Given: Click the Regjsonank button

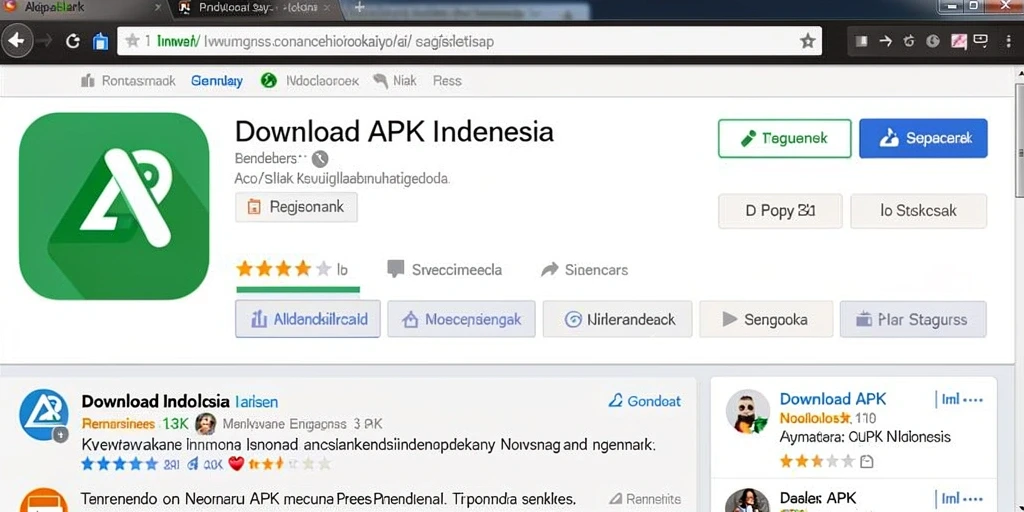Looking at the screenshot, I should [296, 207].
